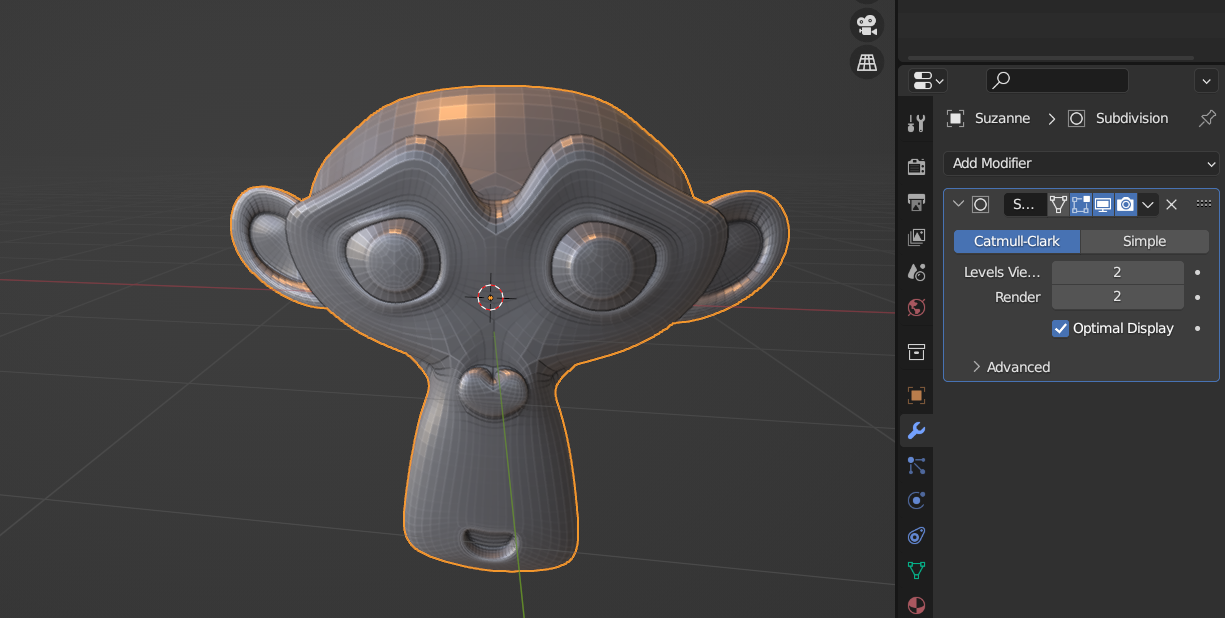The width and height of the screenshot is (1225, 618).
Task: Animate the Levels Viewport property dot
Action: tap(1197, 272)
